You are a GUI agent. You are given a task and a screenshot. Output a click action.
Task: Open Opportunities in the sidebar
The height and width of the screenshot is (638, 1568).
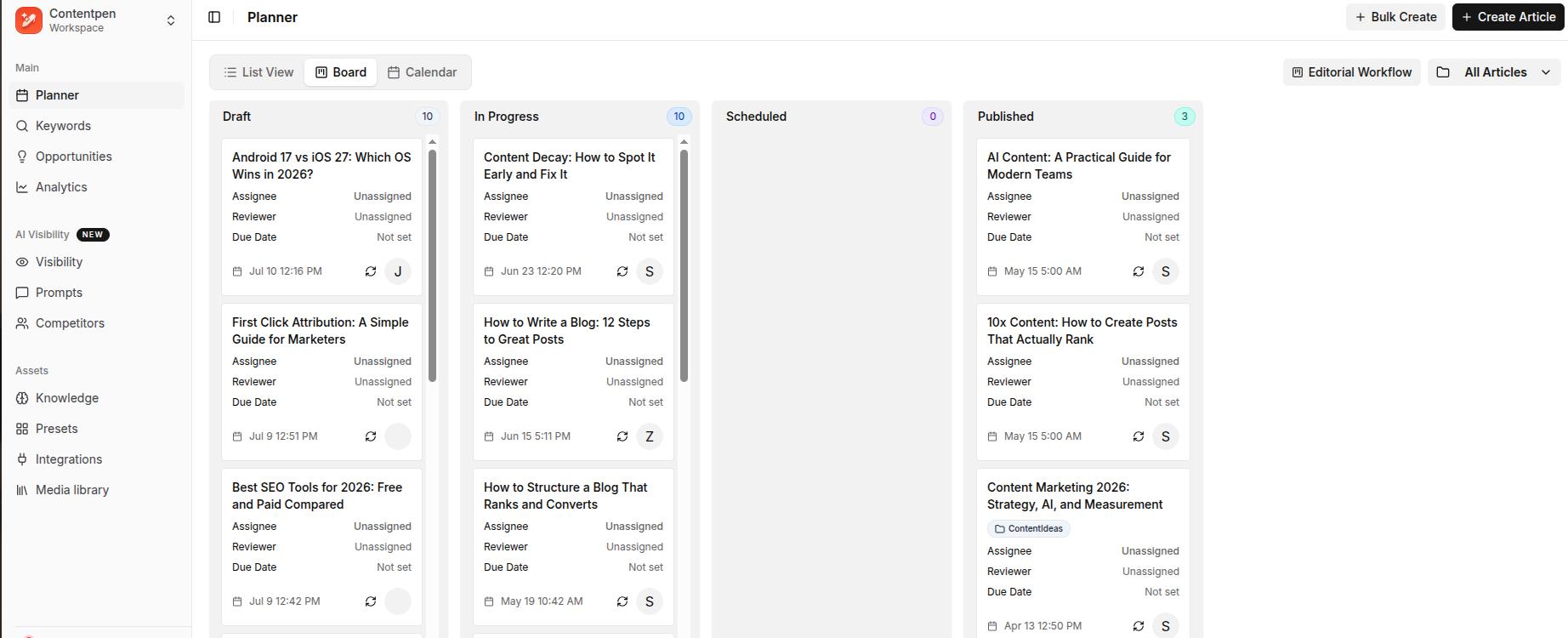[x=96, y=157]
